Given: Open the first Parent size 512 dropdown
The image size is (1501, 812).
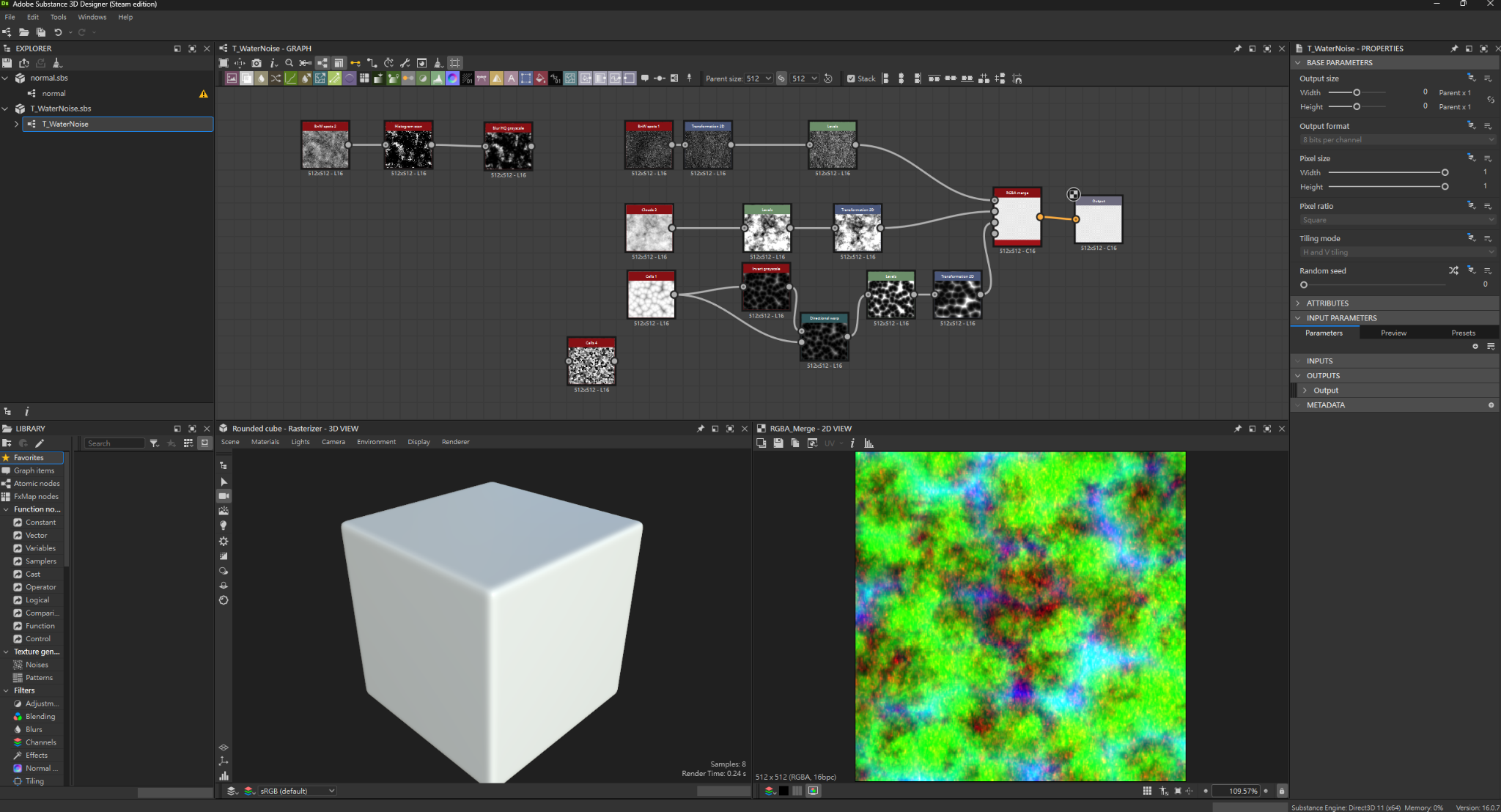Looking at the screenshot, I should (759, 78).
